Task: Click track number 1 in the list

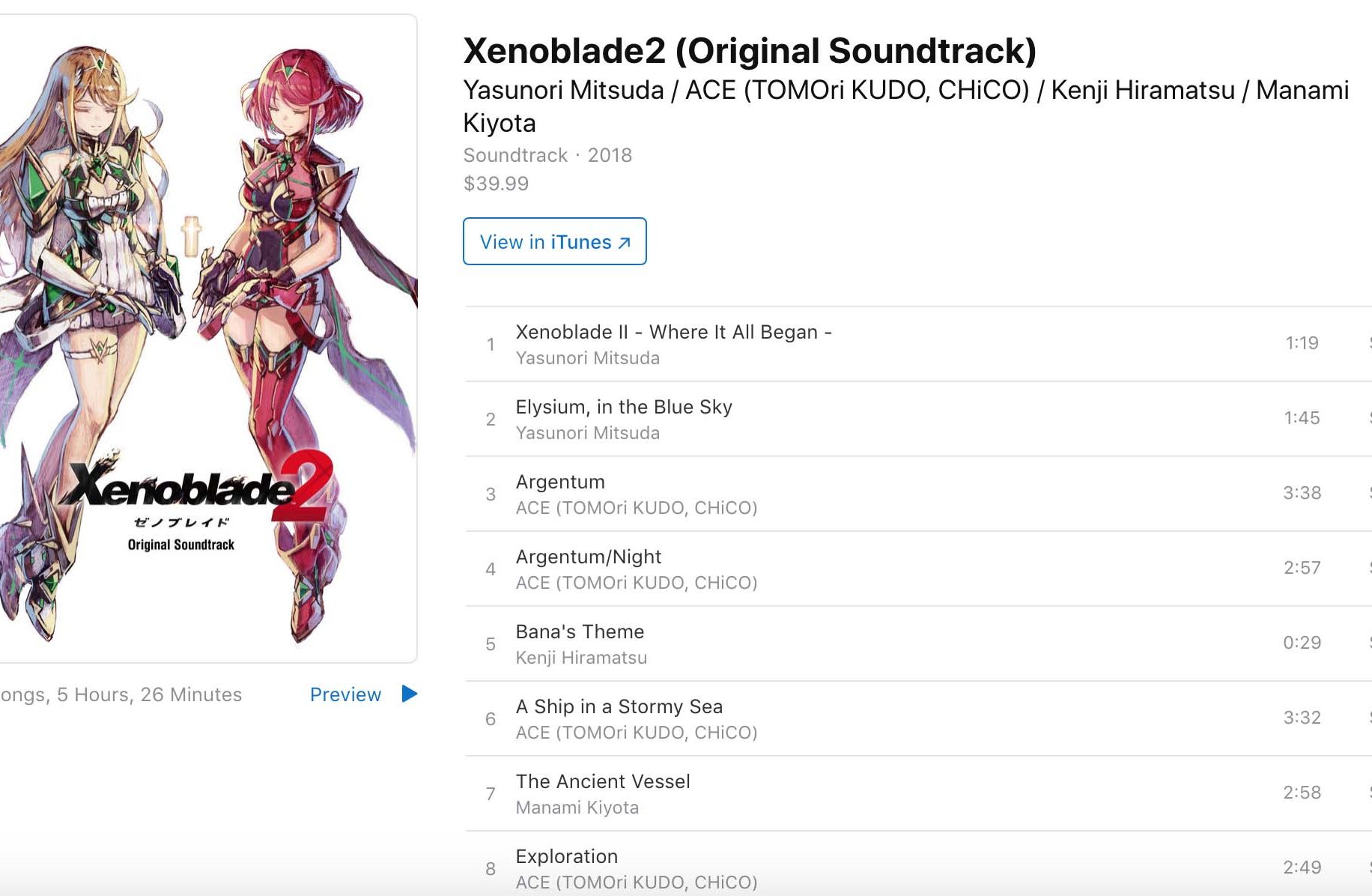Action: point(491,344)
